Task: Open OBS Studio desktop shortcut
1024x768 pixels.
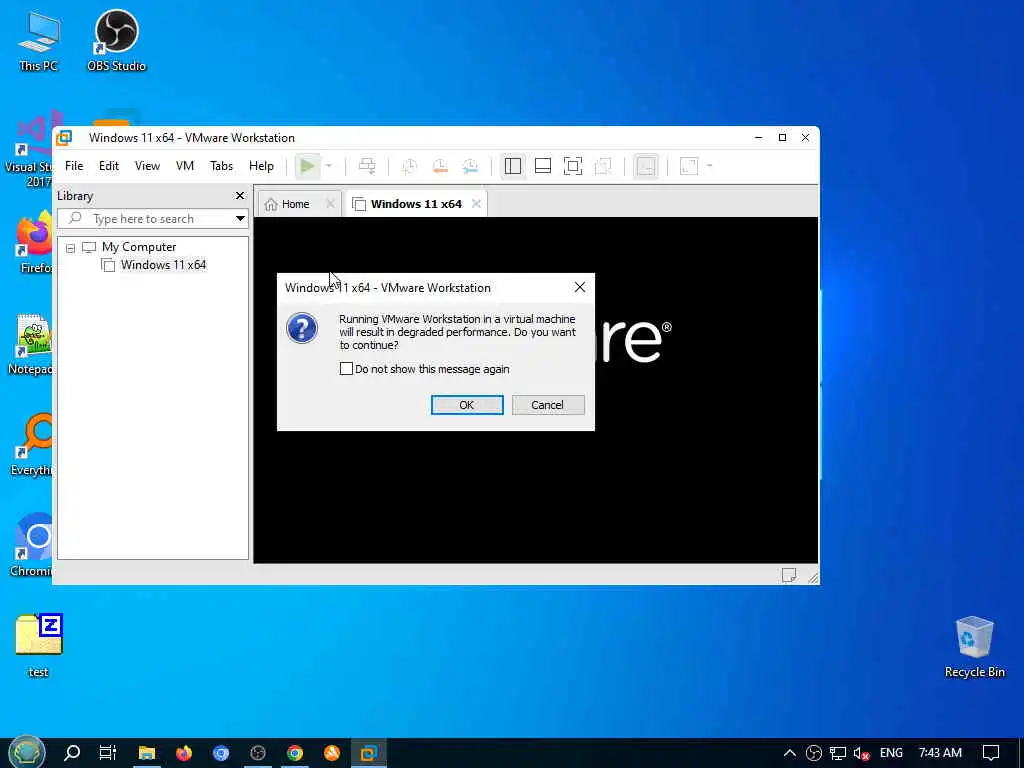Action: click(116, 41)
